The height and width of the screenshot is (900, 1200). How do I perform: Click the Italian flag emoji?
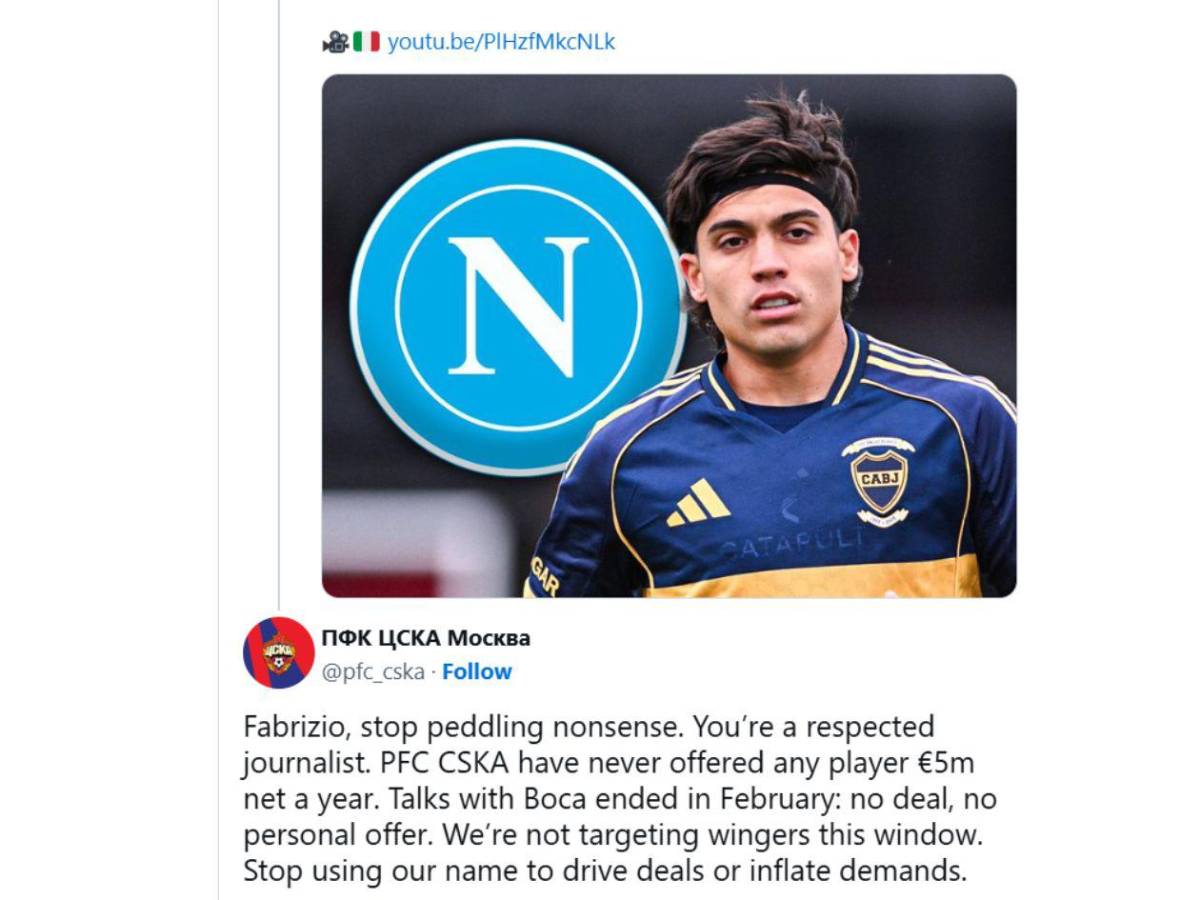click(x=367, y=42)
